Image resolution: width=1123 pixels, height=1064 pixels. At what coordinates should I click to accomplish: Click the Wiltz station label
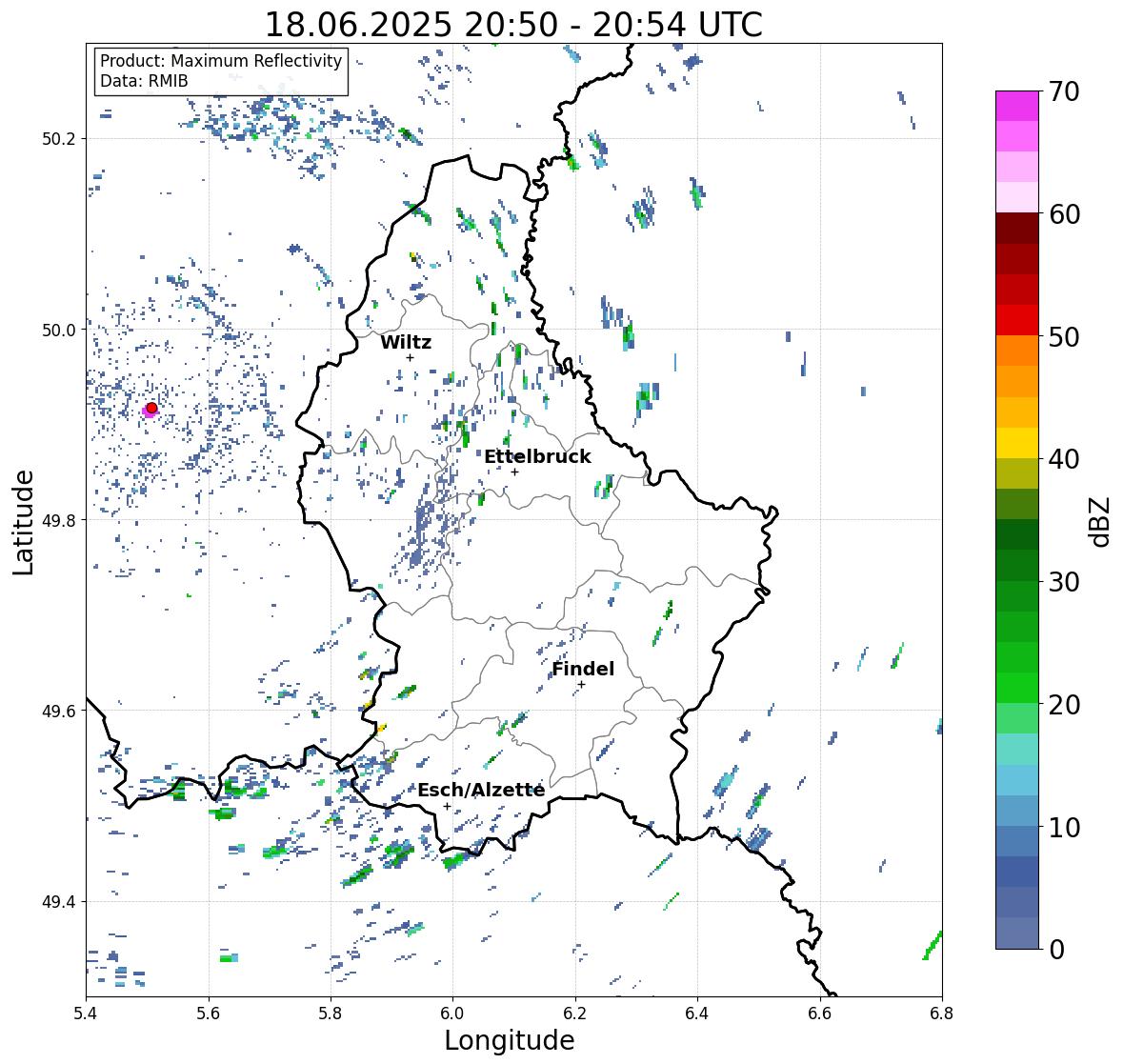406,342
